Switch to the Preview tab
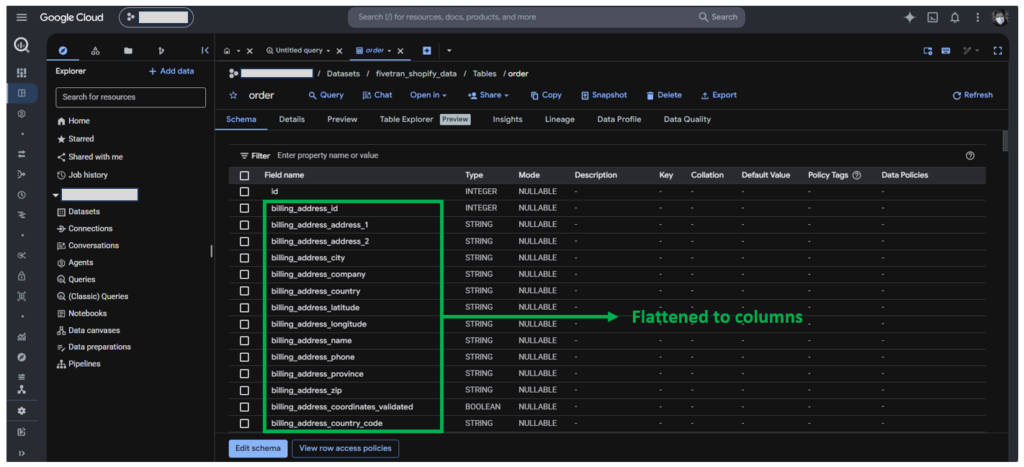Viewport: 1024px width, 467px height. coord(342,120)
